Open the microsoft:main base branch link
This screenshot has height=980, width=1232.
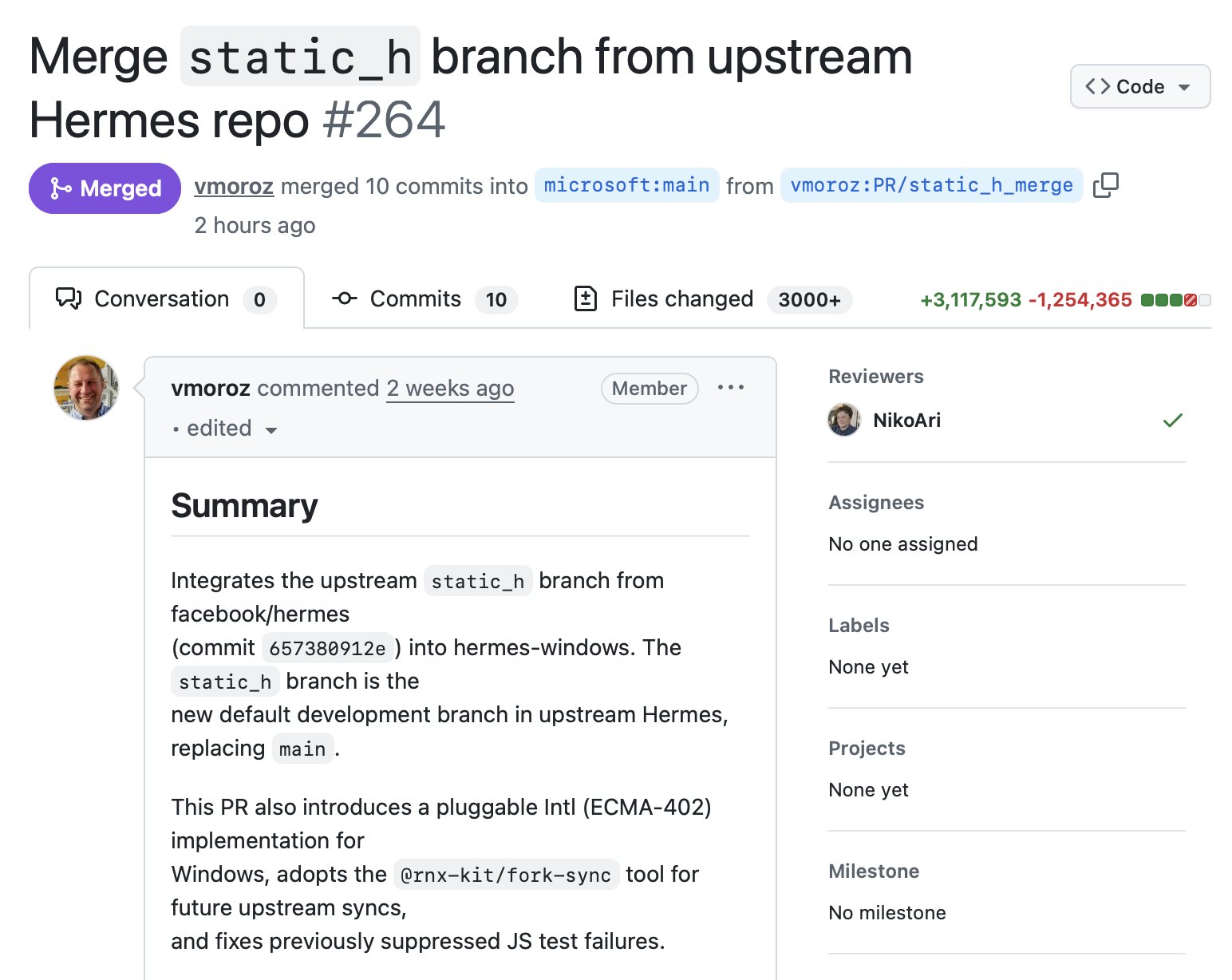click(626, 185)
